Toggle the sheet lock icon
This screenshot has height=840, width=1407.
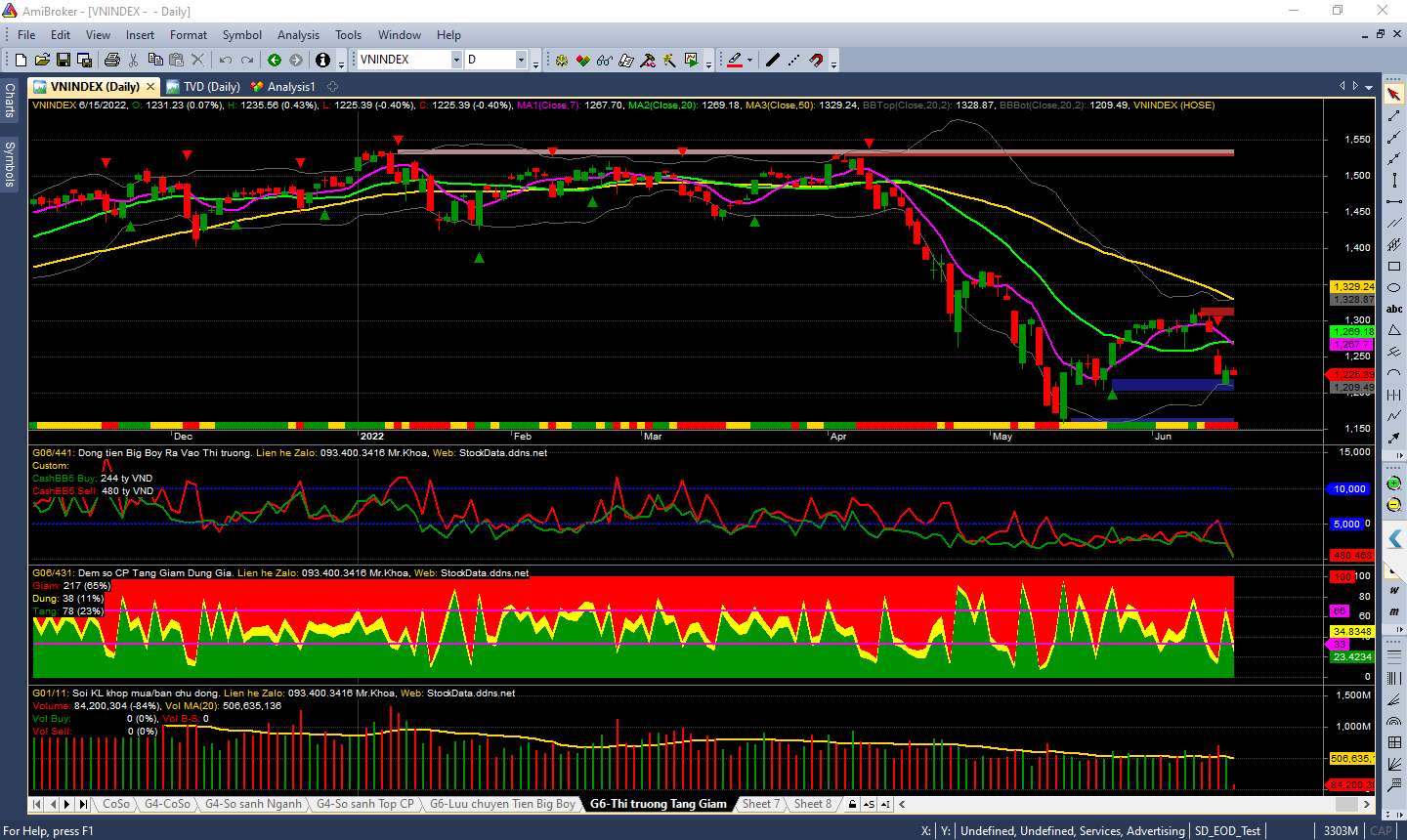853,804
